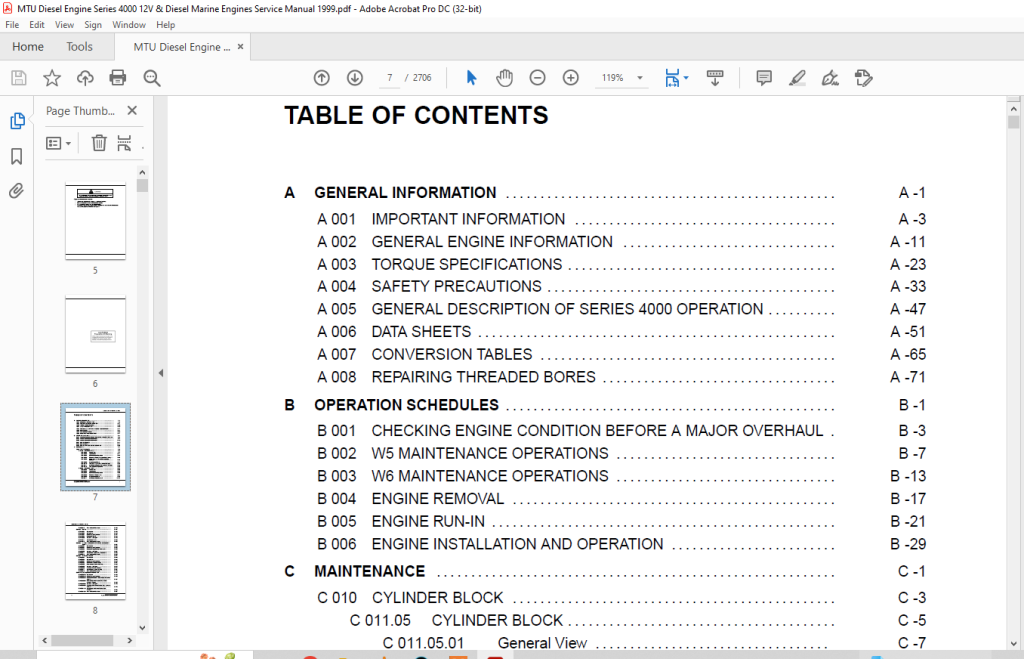Open the 119% zoom level dropdown
The width and height of the screenshot is (1024, 659).
[x=640, y=78]
